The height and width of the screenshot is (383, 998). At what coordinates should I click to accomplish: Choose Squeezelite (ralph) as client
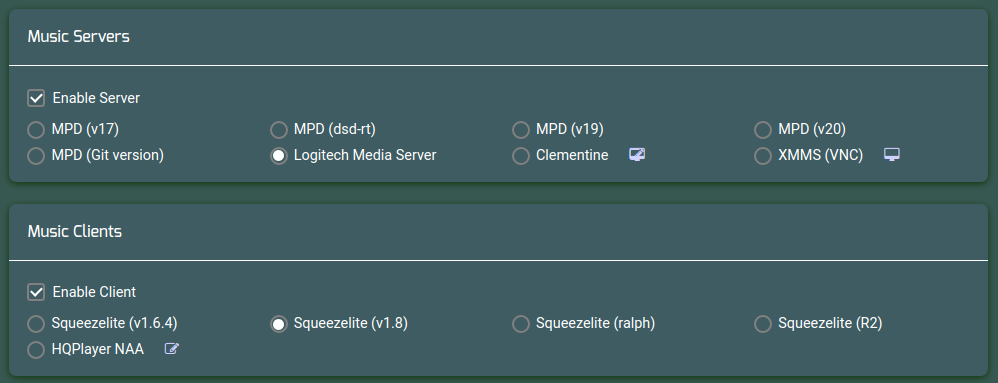coord(521,324)
